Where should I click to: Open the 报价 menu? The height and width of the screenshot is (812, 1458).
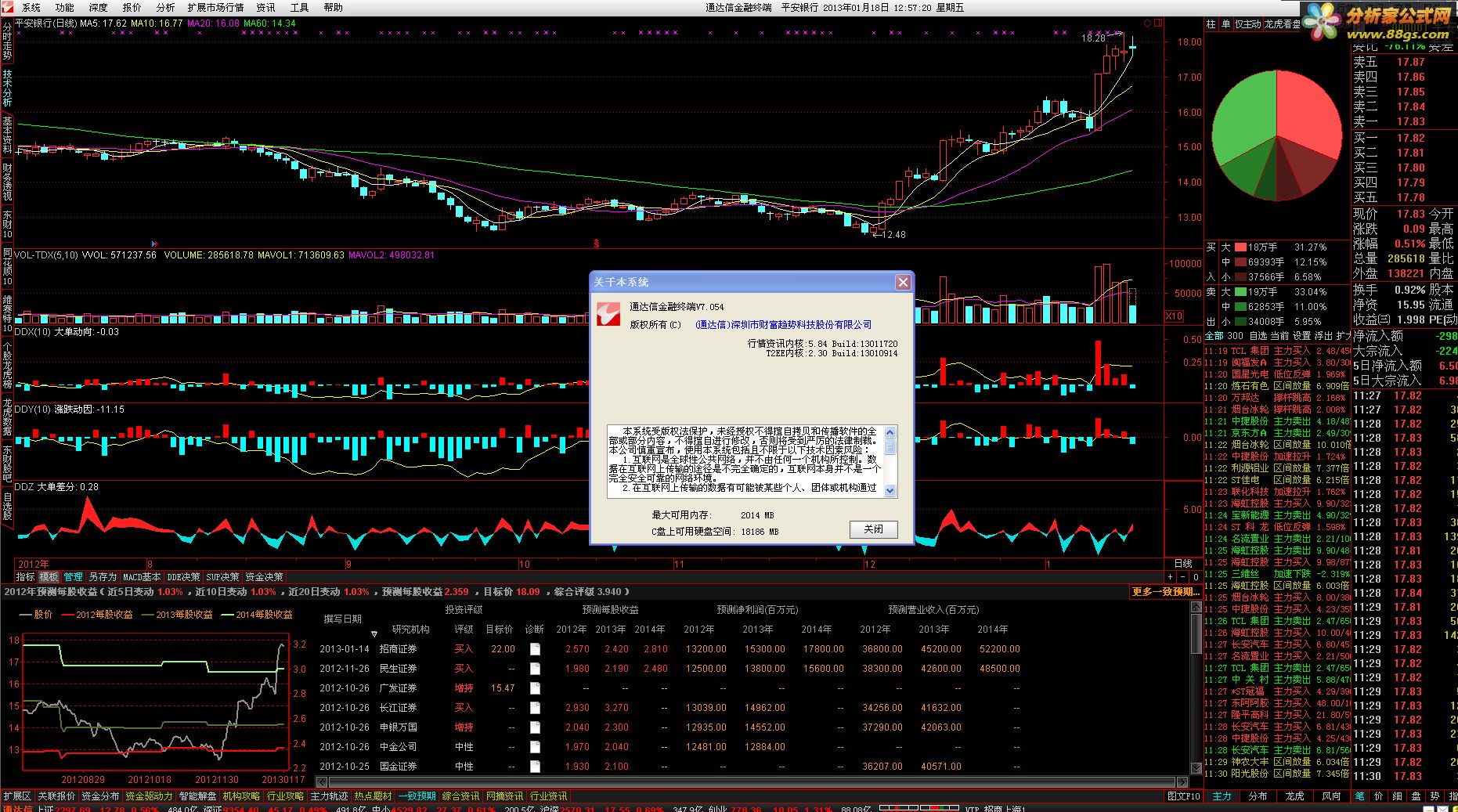(x=132, y=7)
